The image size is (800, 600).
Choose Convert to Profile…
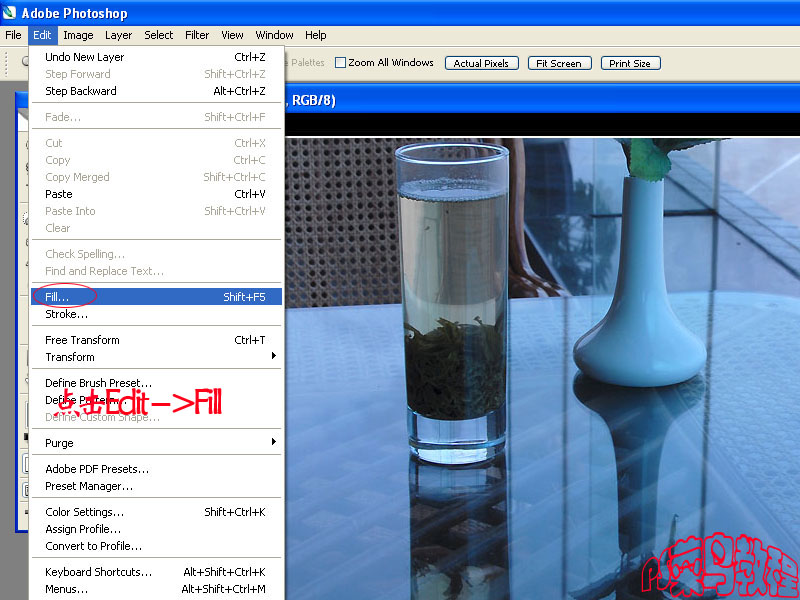click(156, 546)
